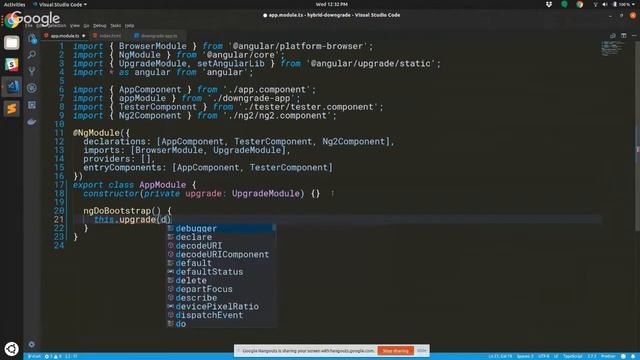Click the clock in the top bar

point(331,4)
